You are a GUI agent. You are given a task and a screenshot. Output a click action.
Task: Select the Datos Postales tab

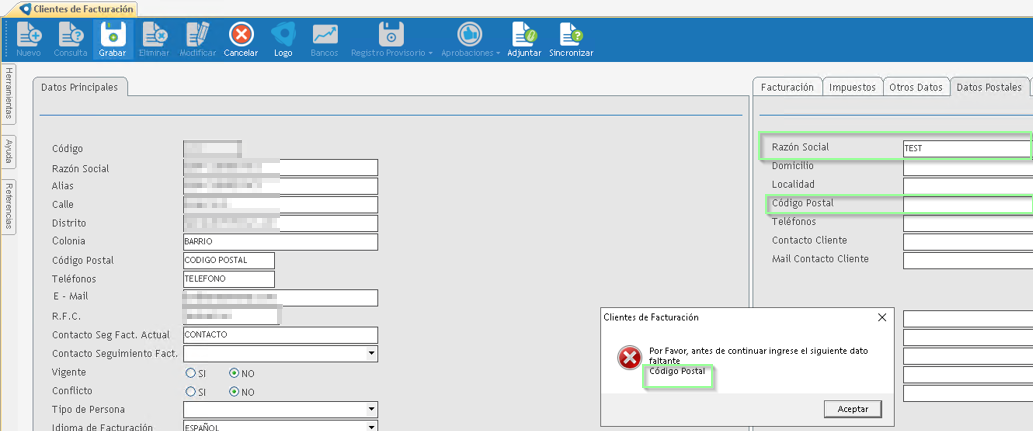989,87
